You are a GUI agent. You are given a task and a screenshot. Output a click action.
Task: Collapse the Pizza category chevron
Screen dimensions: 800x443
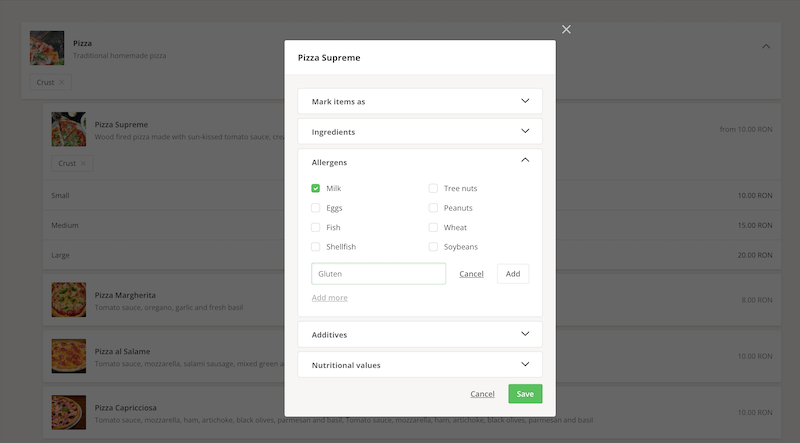(766, 46)
